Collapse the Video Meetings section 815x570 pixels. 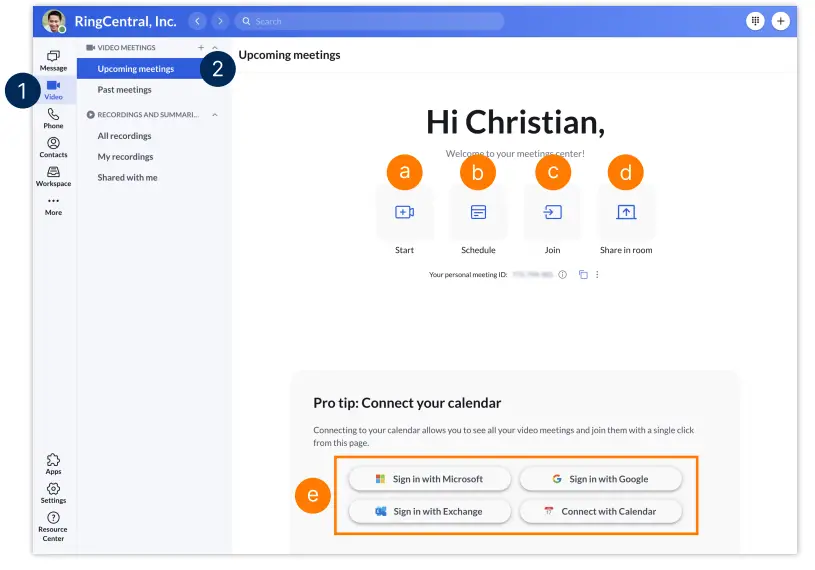[x=215, y=47]
